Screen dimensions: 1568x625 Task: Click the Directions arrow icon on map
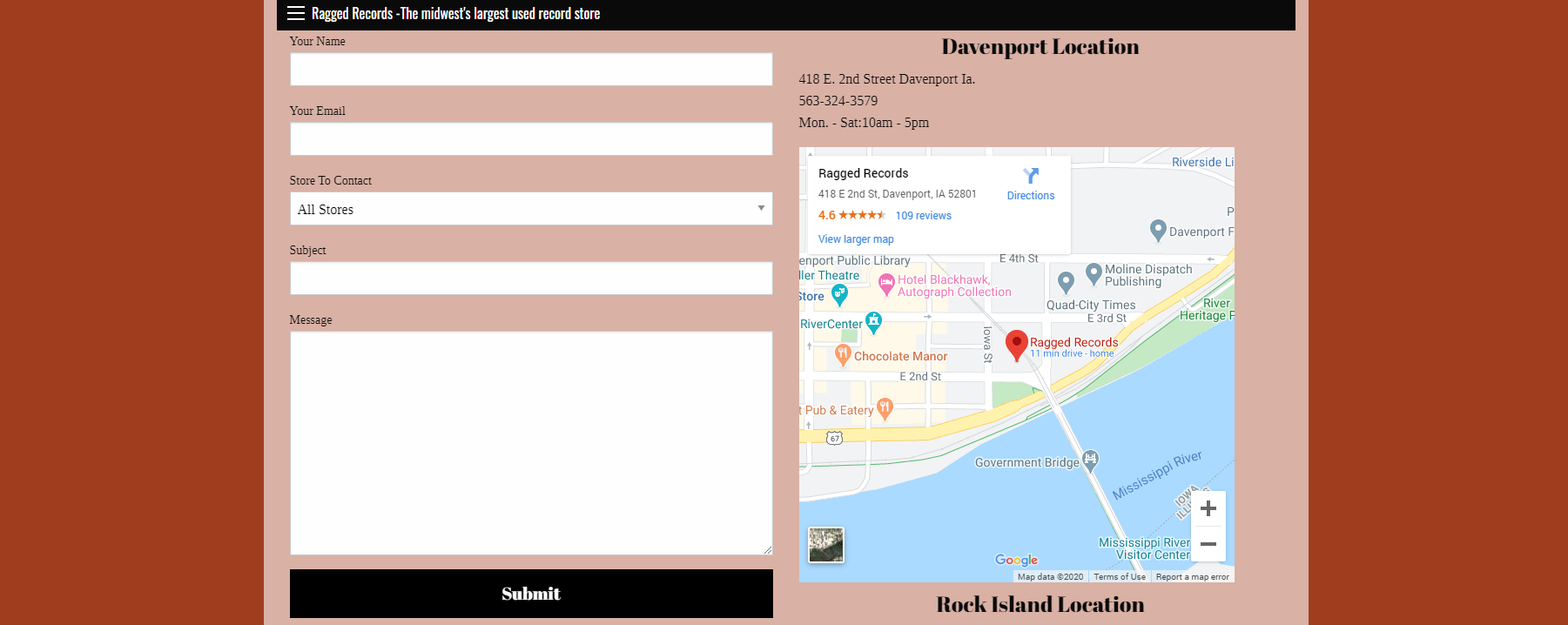1031,176
